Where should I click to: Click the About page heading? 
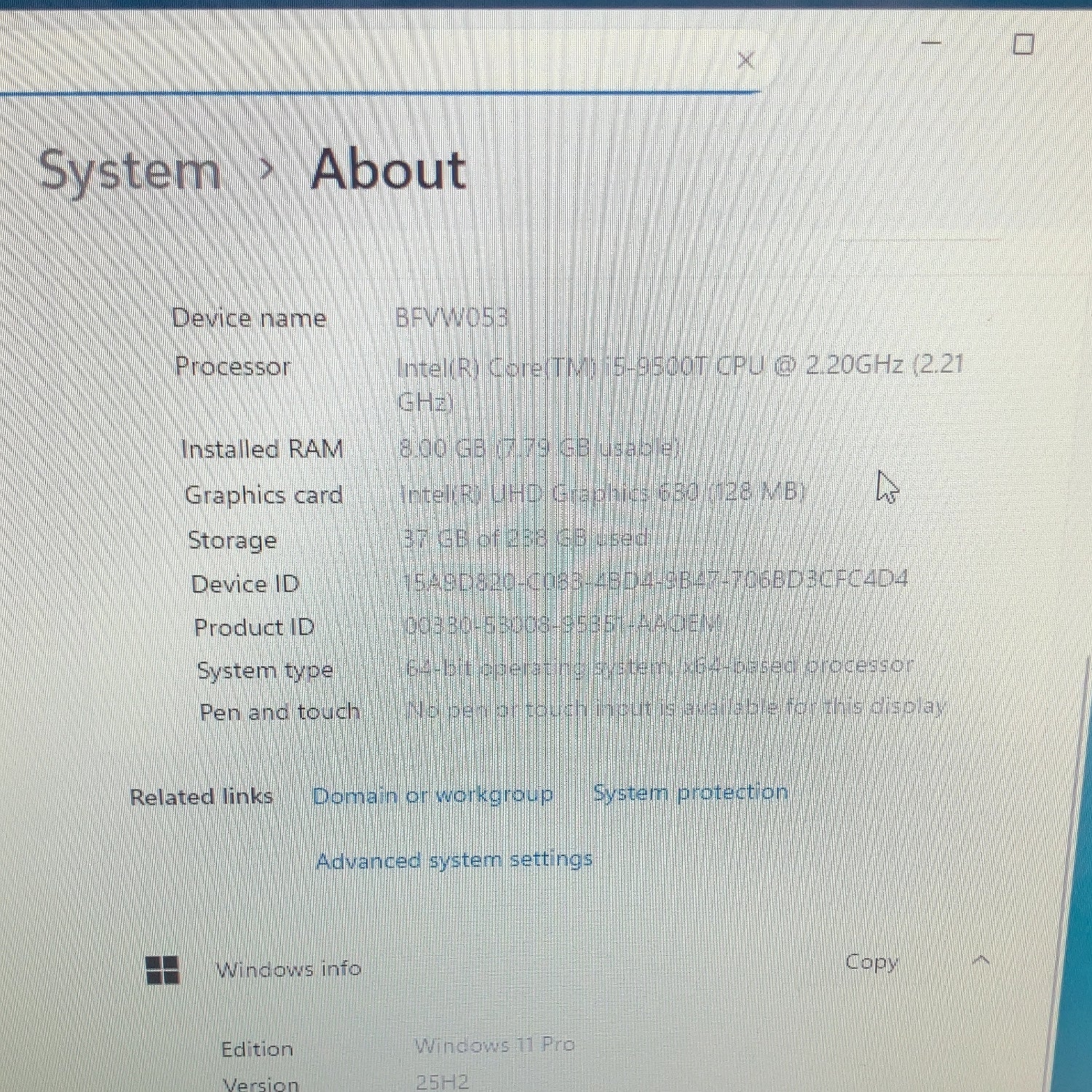(x=389, y=170)
